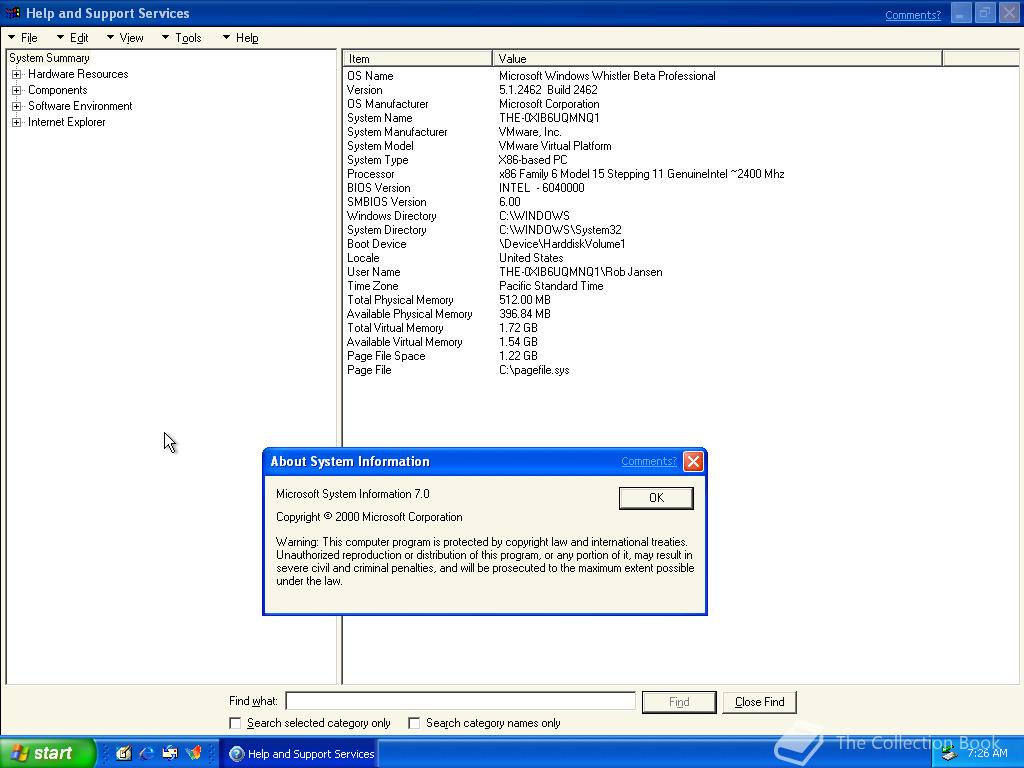
Task: Click the Show Desktop quick launch icon
Action: (x=123, y=753)
